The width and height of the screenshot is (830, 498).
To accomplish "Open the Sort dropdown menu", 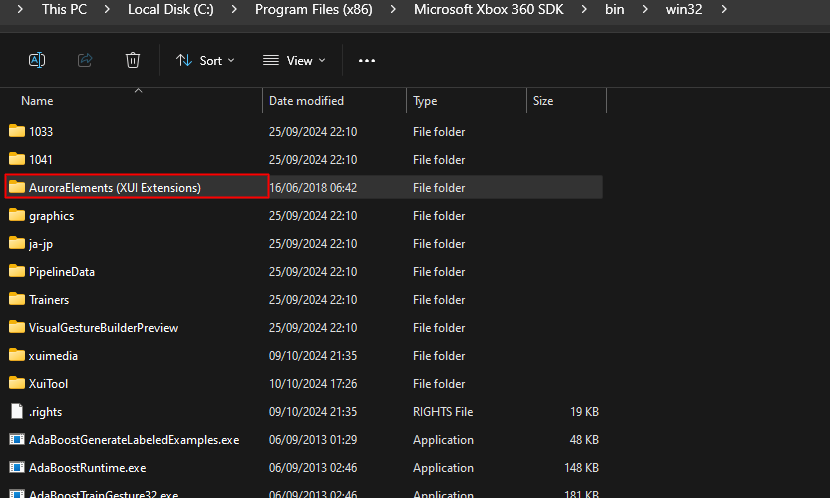I will [x=205, y=61].
